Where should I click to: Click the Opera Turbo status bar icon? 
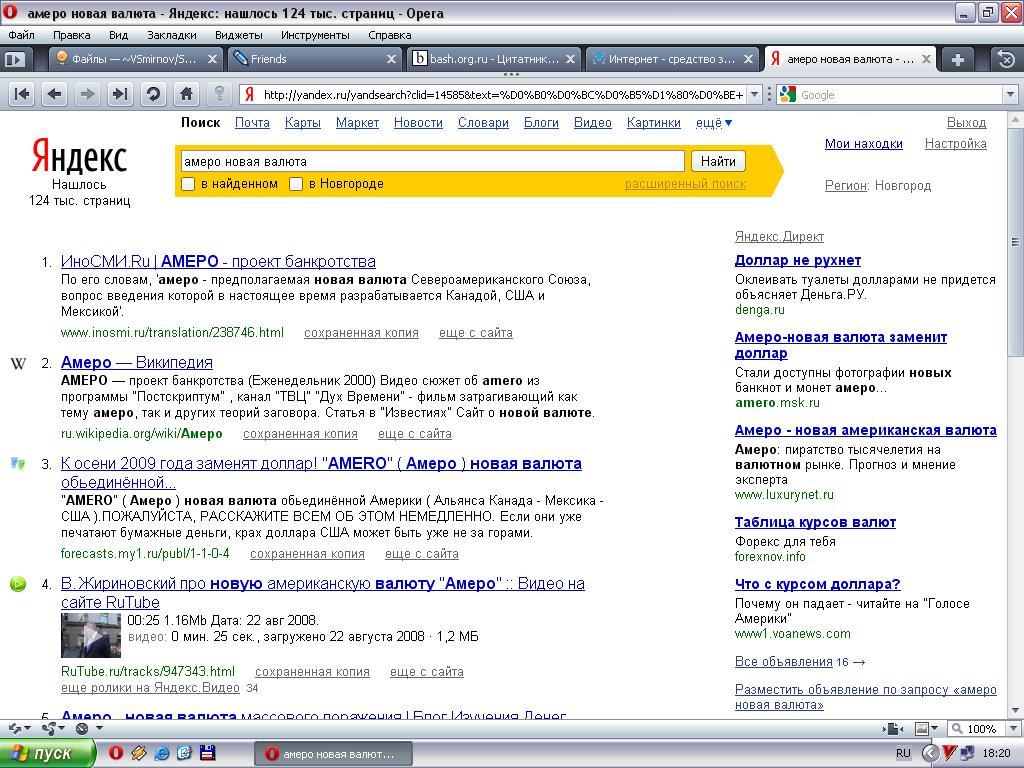[x=82, y=728]
